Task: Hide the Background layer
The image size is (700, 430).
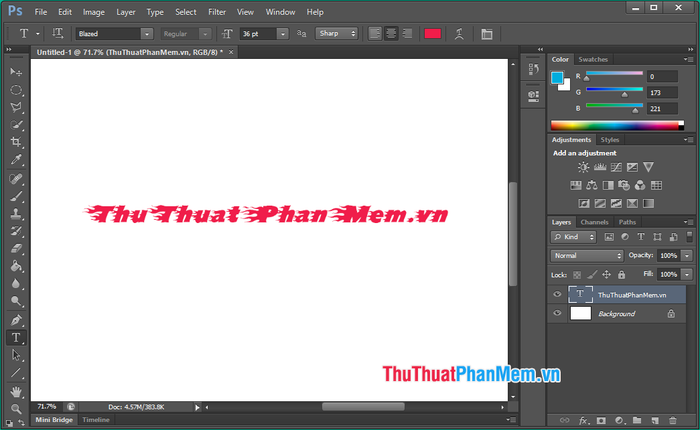Action: pos(557,313)
